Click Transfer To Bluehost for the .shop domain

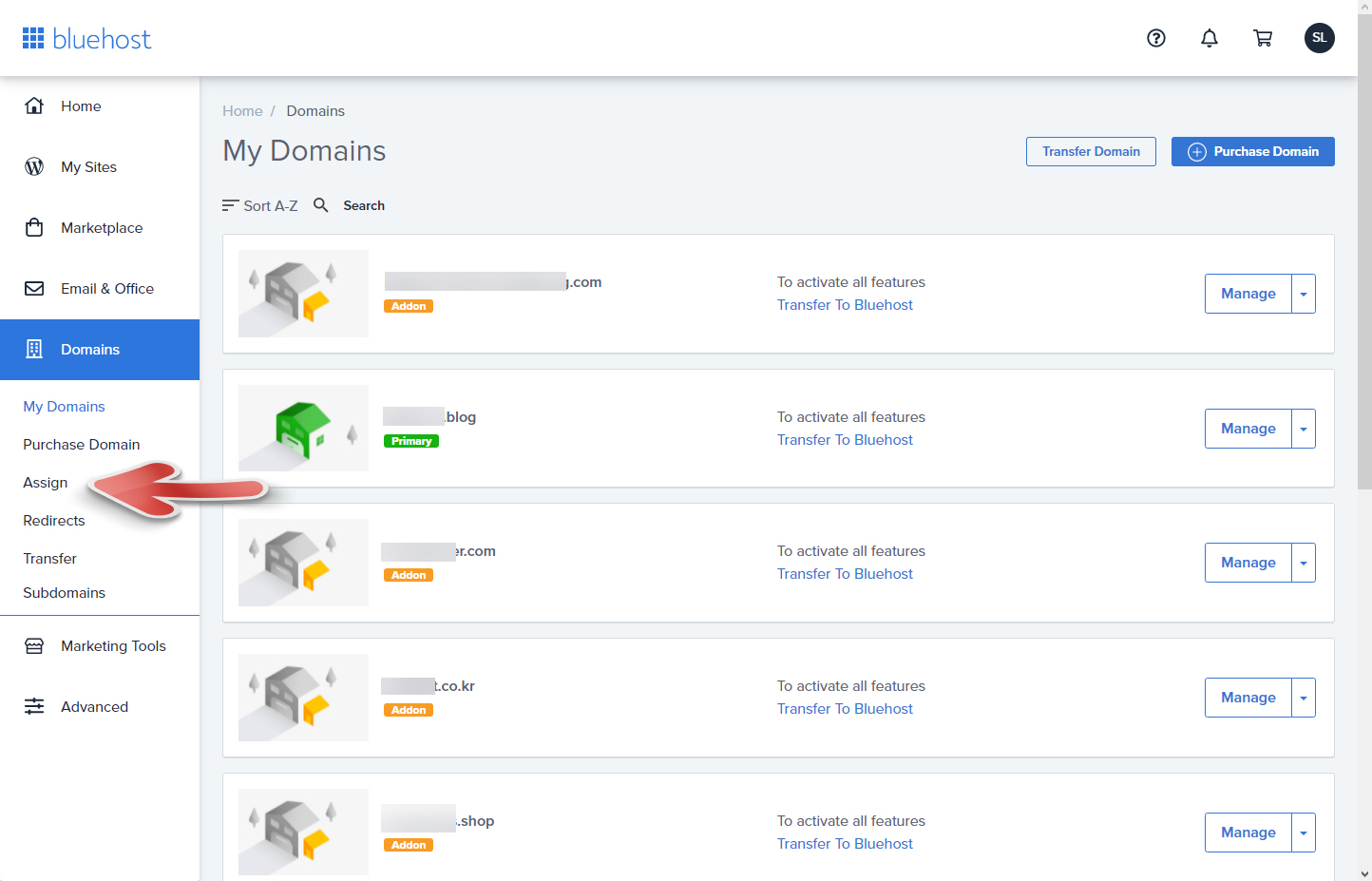point(845,844)
